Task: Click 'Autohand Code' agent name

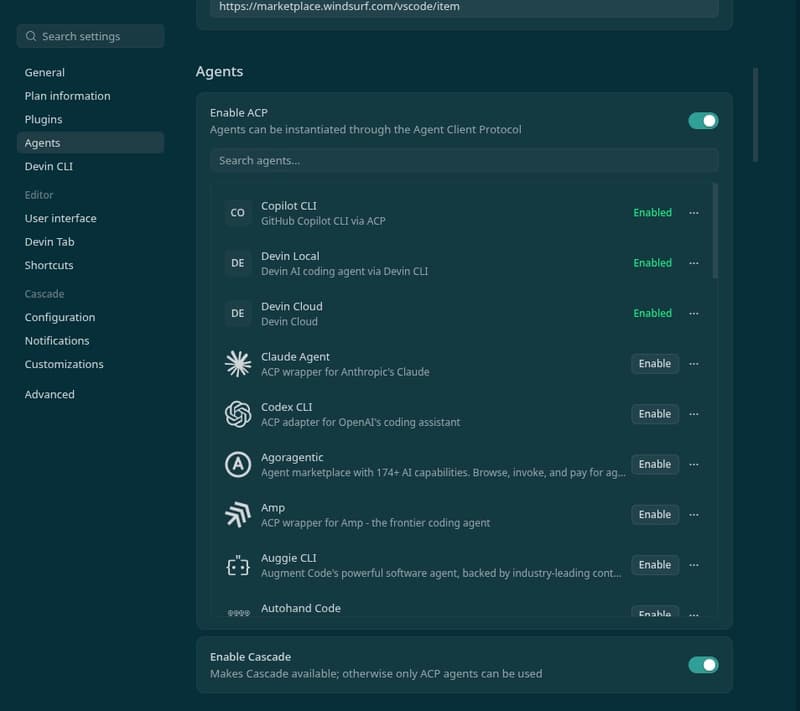Action: coord(301,608)
